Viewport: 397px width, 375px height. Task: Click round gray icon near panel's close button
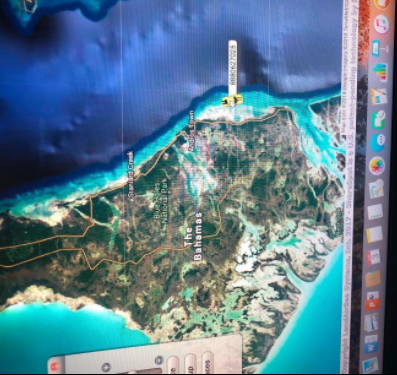point(106,367)
